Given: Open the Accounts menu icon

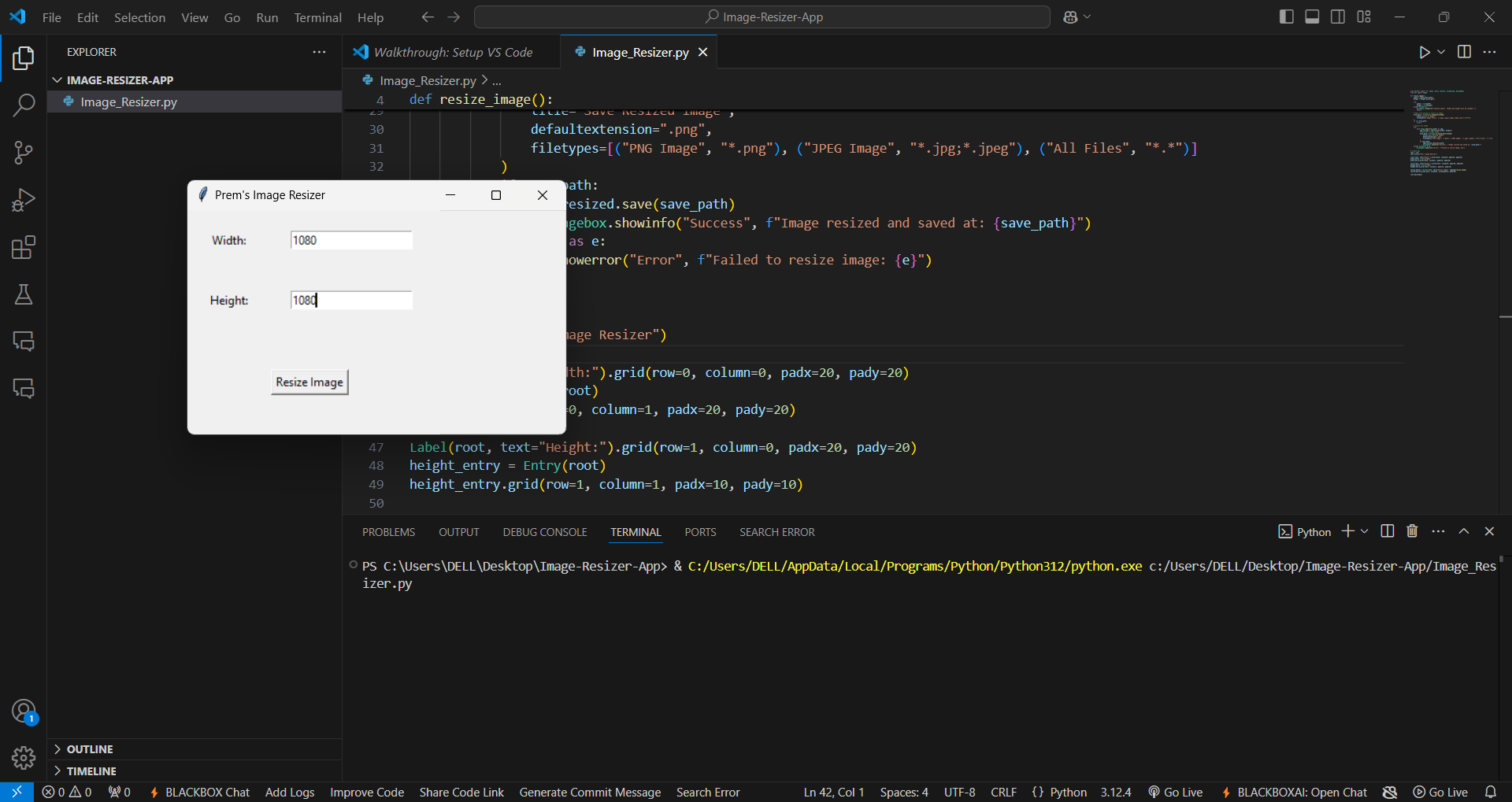Looking at the screenshot, I should [24, 711].
